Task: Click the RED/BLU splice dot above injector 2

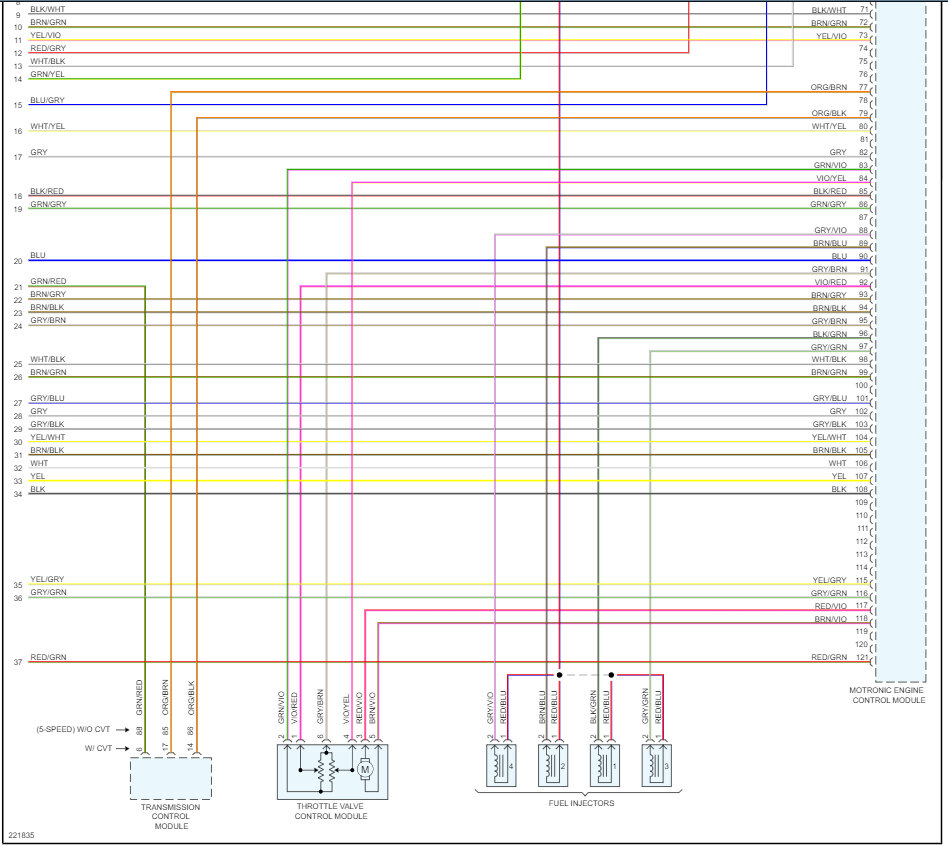Action: [x=559, y=675]
